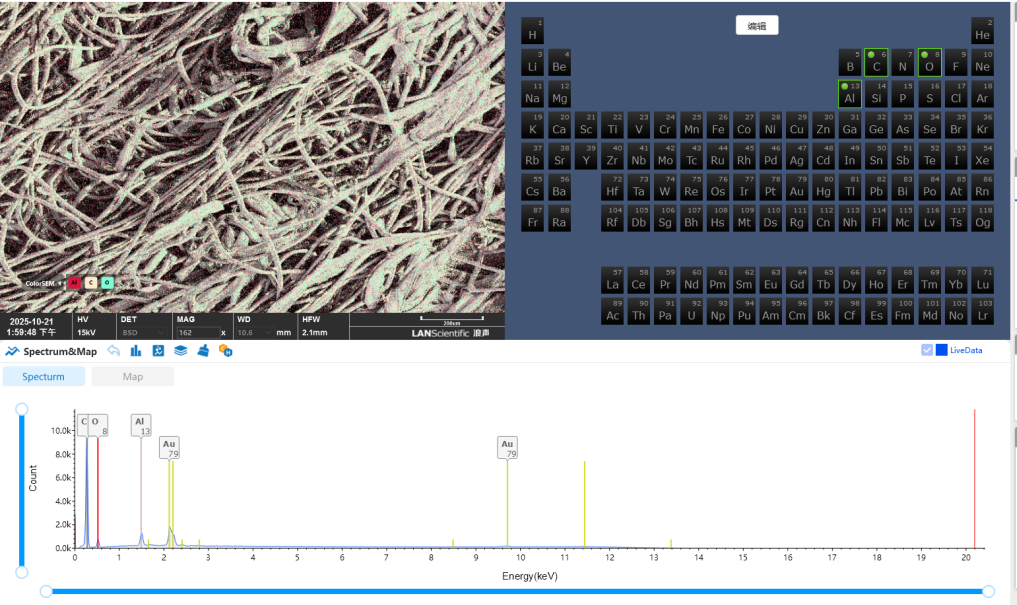
Task: Click the blue square scatter chart icon
Action: point(158,351)
